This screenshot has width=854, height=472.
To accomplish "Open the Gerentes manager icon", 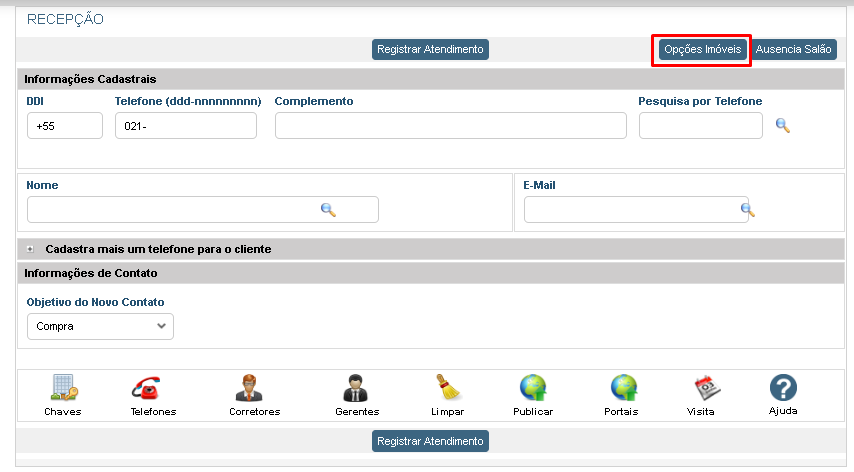I will coord(357,388).
